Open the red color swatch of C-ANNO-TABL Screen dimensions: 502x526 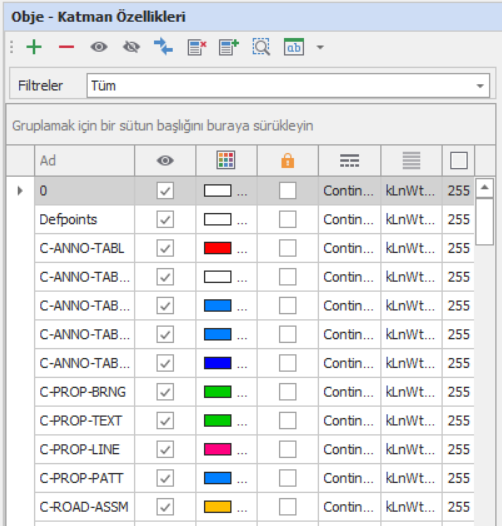[x=217, y=248]
